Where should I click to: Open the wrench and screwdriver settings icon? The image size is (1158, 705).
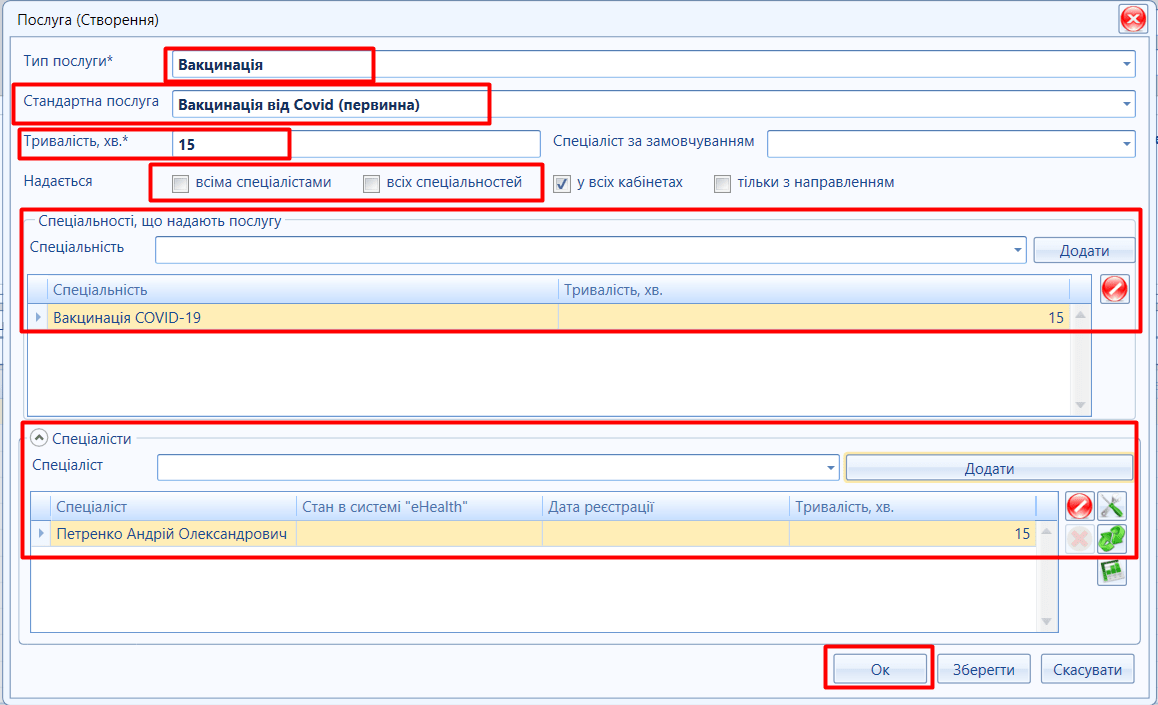1111,506
